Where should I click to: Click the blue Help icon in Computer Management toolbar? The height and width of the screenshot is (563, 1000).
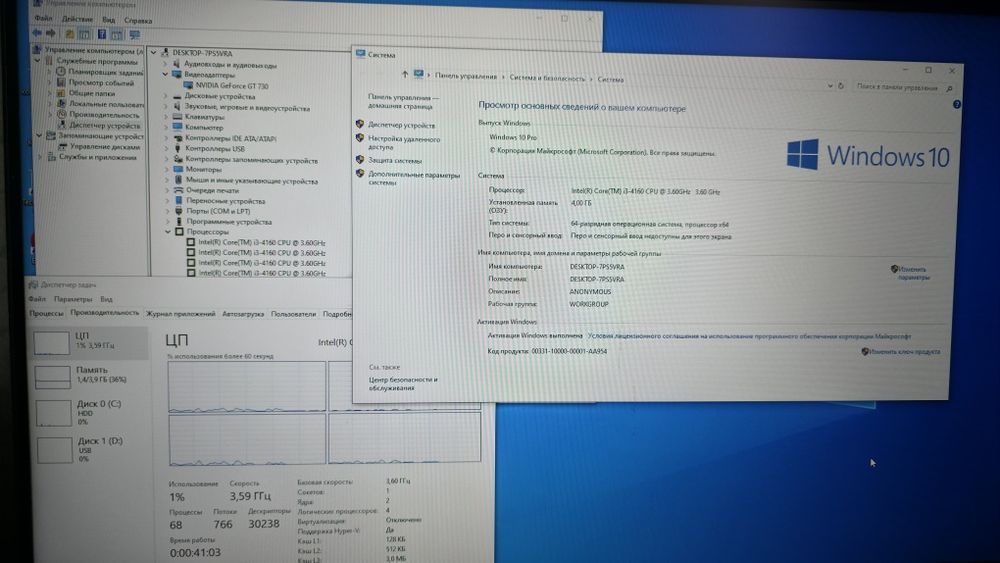pyautogui.click(x=101, y=34)
